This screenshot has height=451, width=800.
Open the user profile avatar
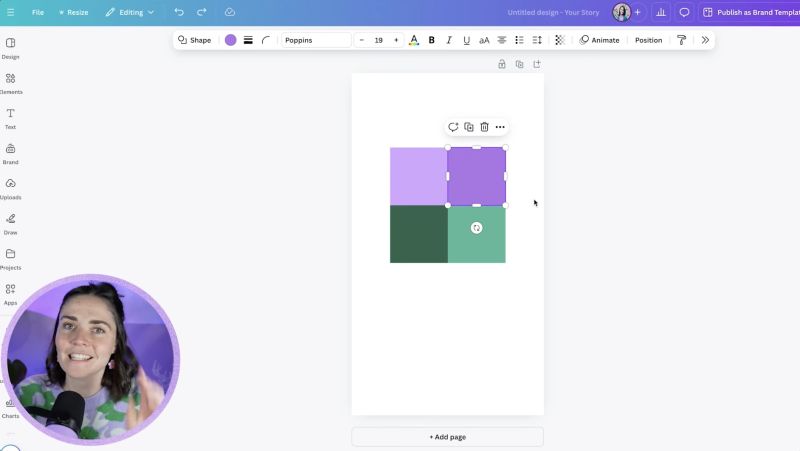tap(621, 12)
